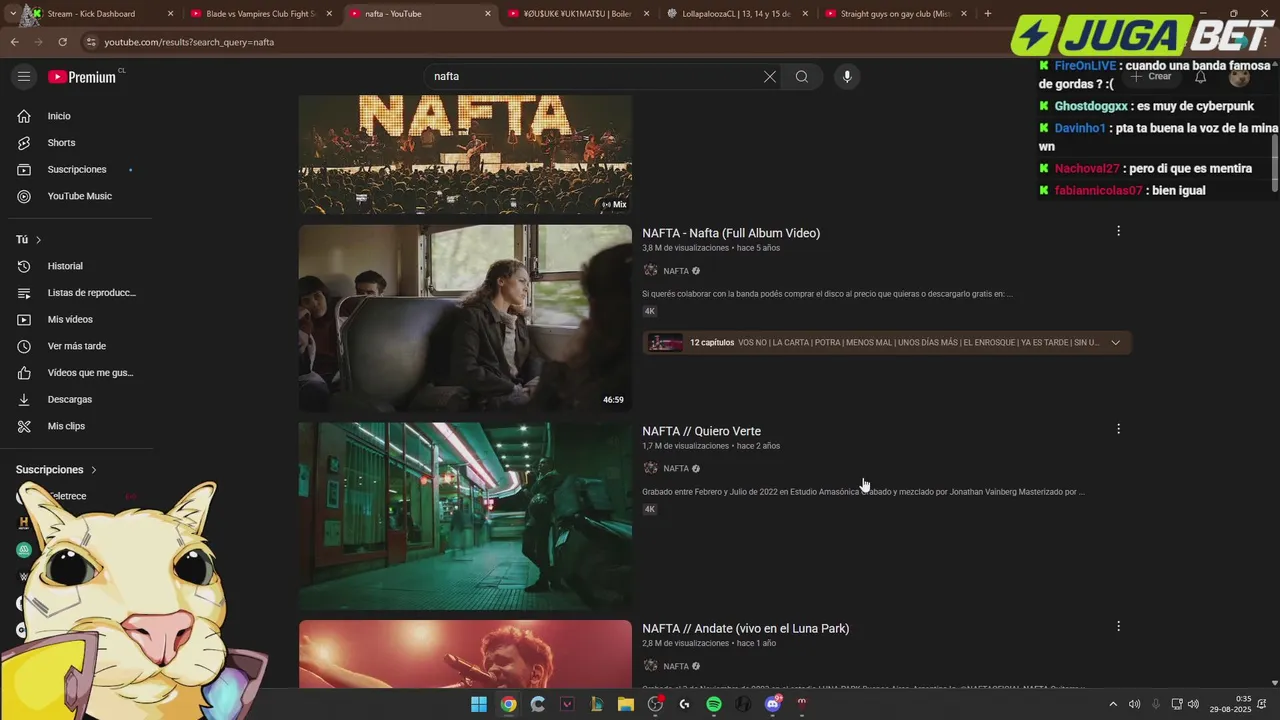
Task: Switch to LollapaloozaCL tab
Action: [x=735, y=14]
